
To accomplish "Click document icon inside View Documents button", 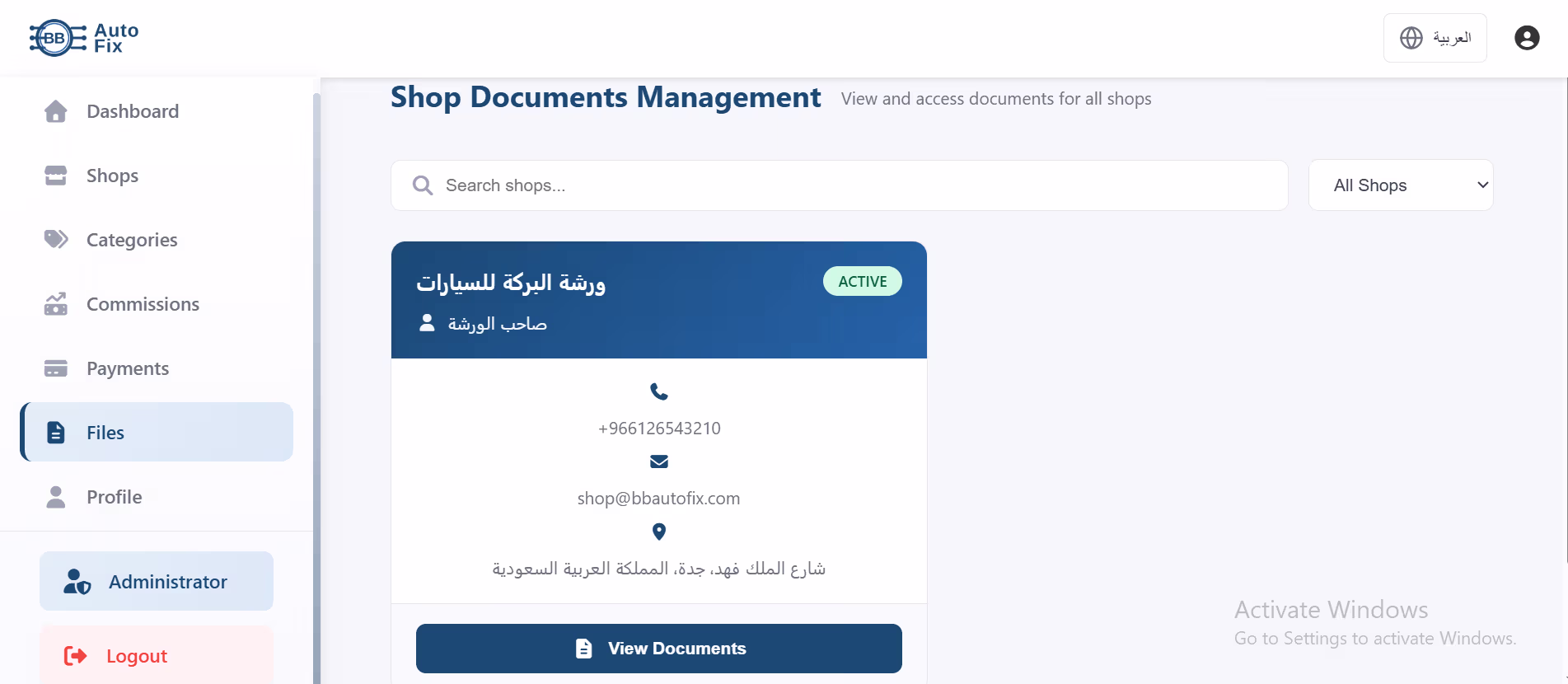I will (583, 649).
